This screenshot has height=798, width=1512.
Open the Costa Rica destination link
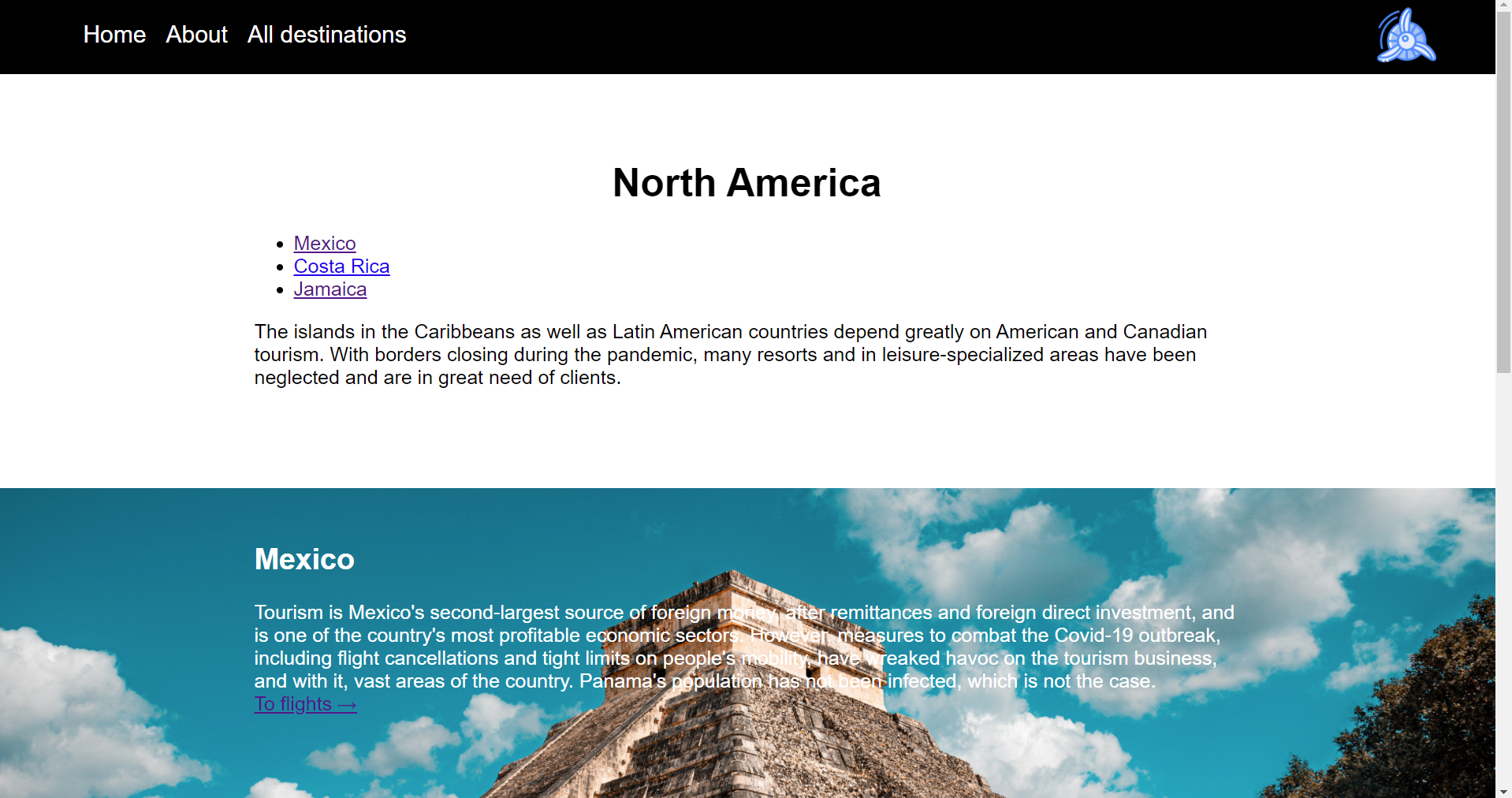click(341, 267)
